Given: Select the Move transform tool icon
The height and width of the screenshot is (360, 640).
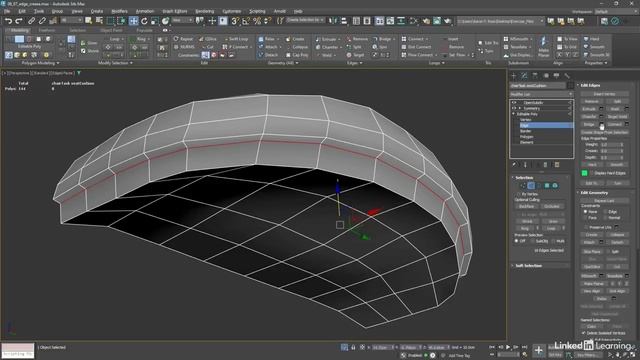Looking at the screenshot, I should point(133,21).
